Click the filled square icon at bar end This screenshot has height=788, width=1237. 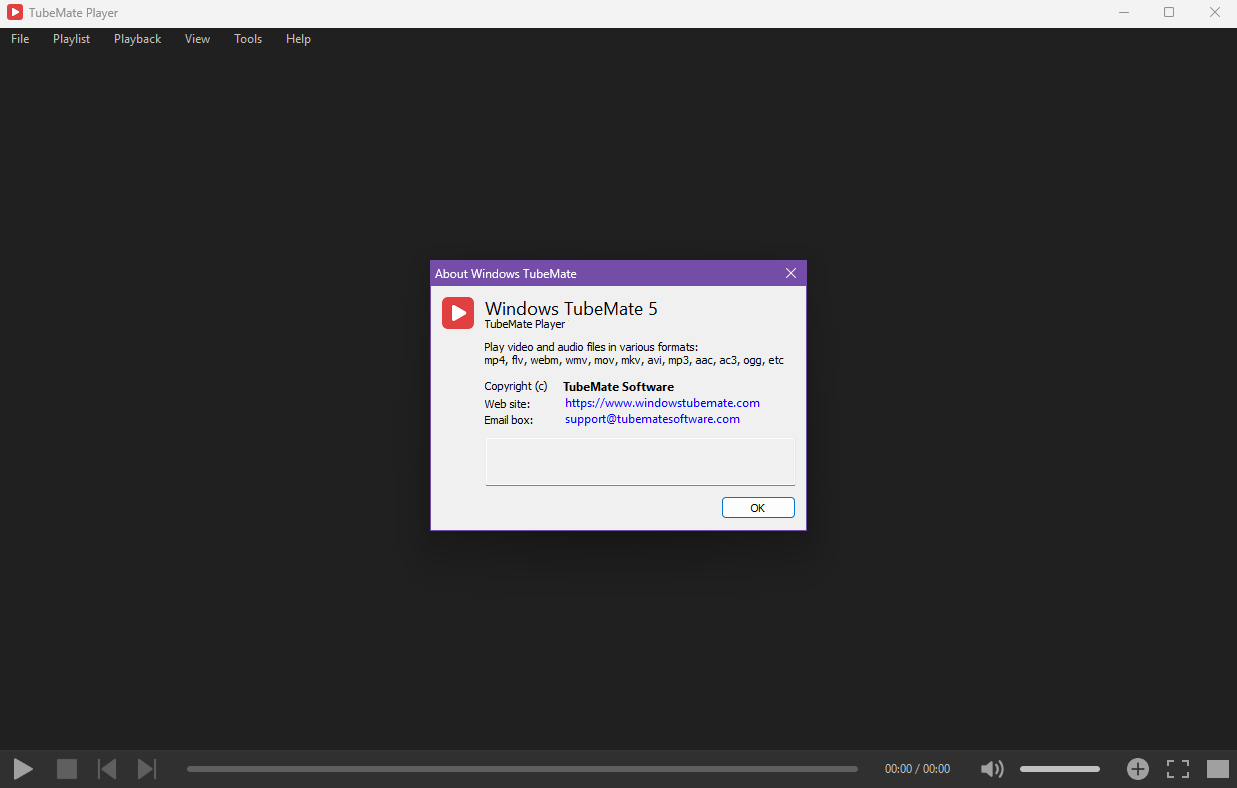pos(1217,769)
